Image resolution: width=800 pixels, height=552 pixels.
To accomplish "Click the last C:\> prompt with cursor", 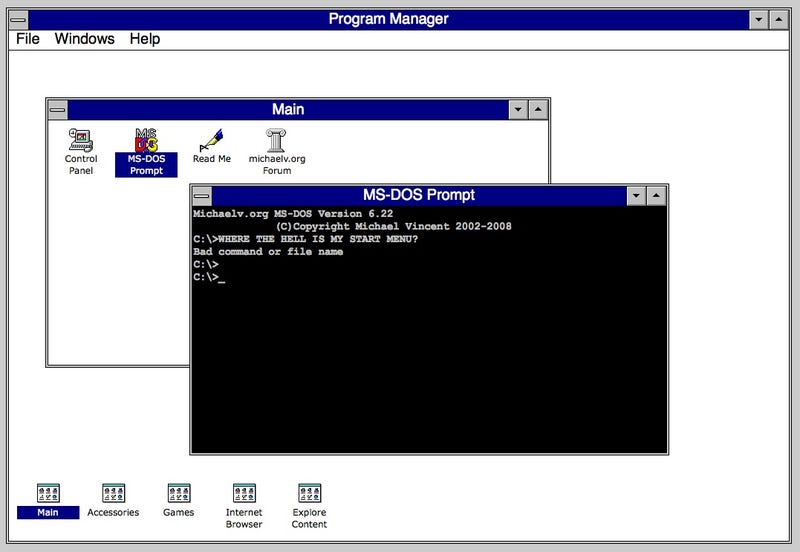I will [209, 277].
